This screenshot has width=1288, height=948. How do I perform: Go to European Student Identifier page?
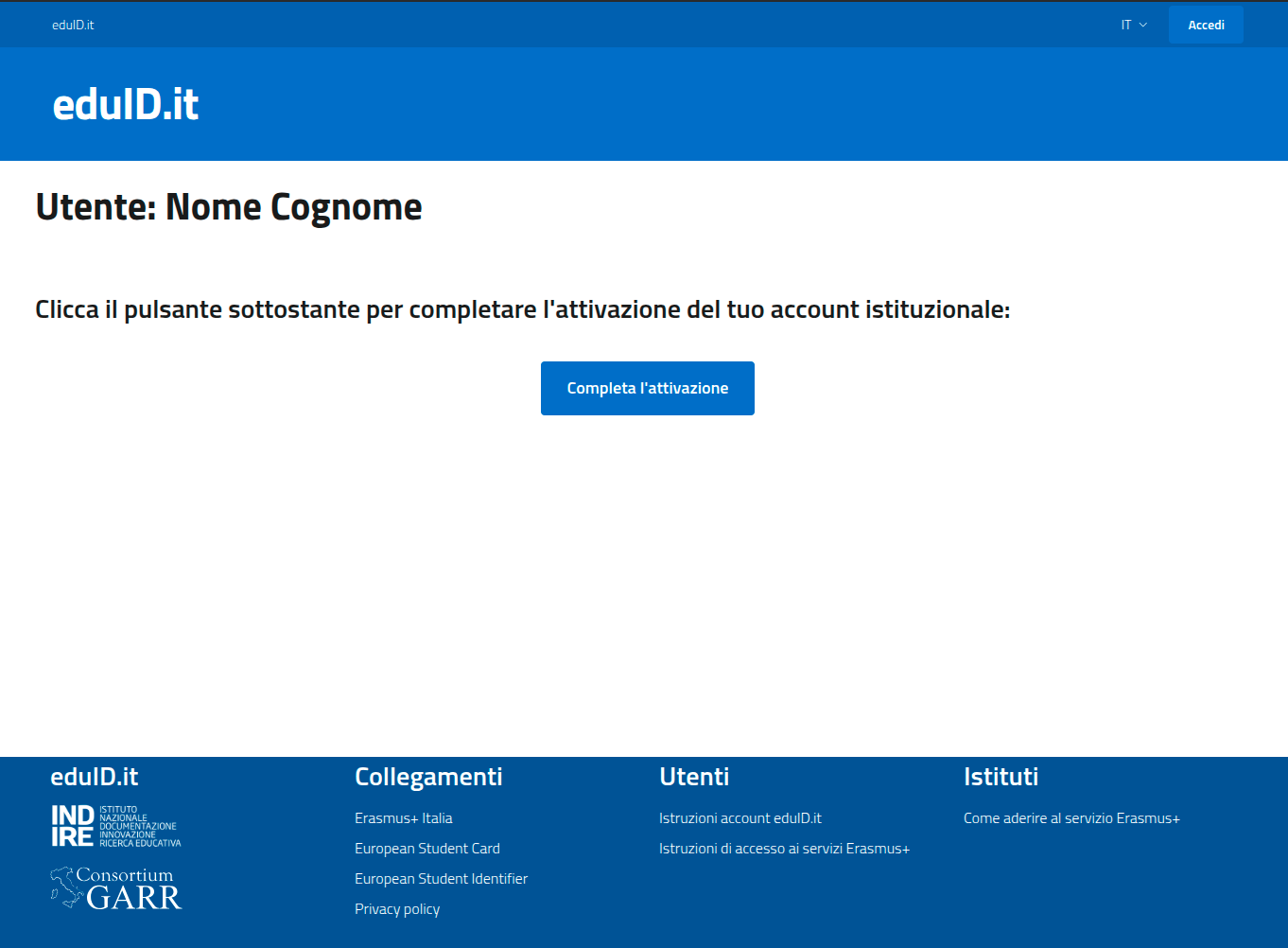pyautogui.click(x=441, y=879)
